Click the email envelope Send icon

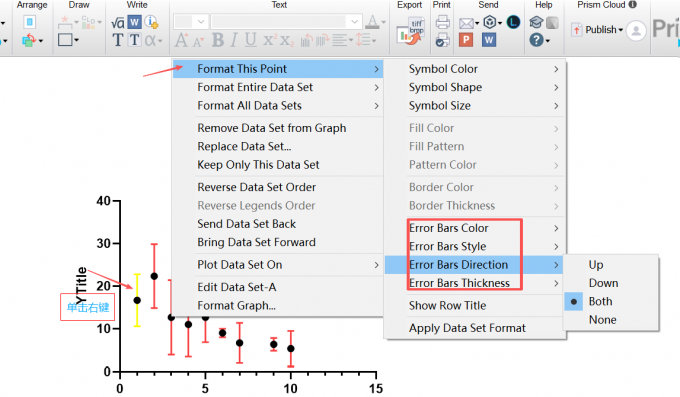[466, 23]
